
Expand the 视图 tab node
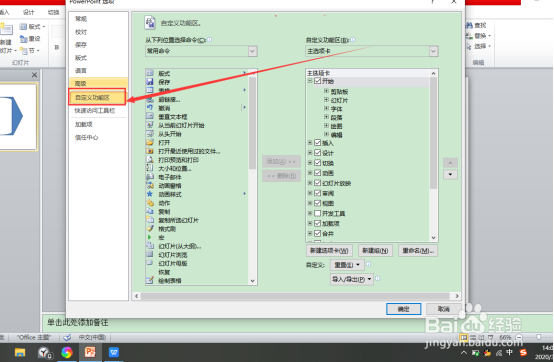click(x=310, y=203)
